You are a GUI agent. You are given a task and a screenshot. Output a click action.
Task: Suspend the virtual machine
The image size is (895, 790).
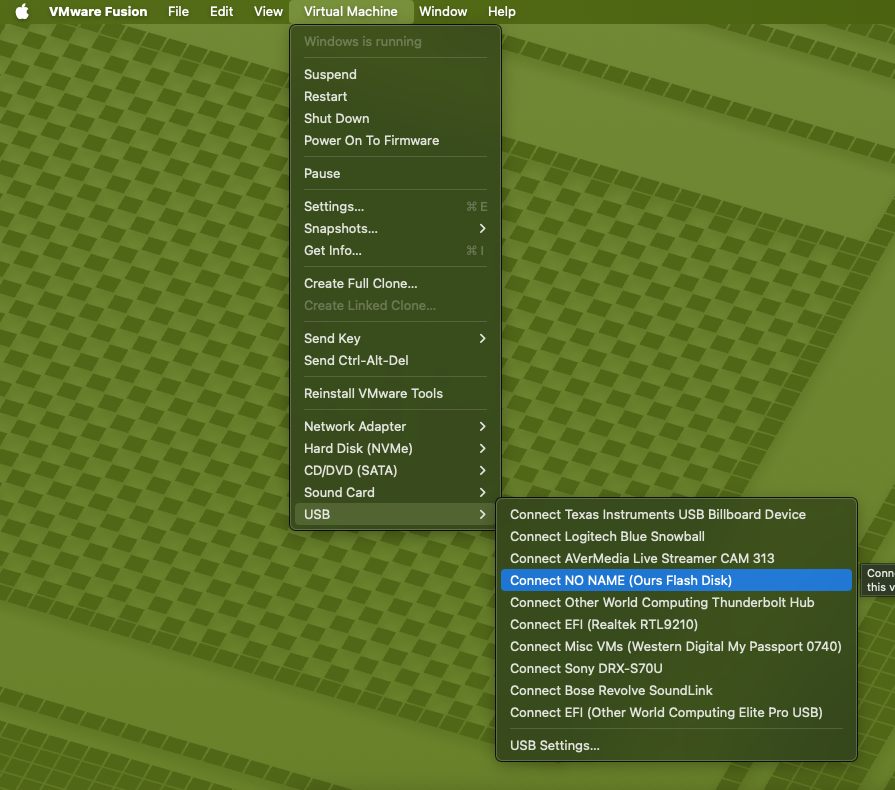click(x=396, y=74)
